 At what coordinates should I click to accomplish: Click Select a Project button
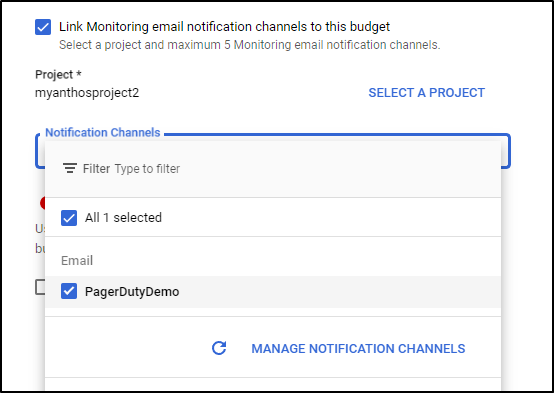tap(426, 93)
